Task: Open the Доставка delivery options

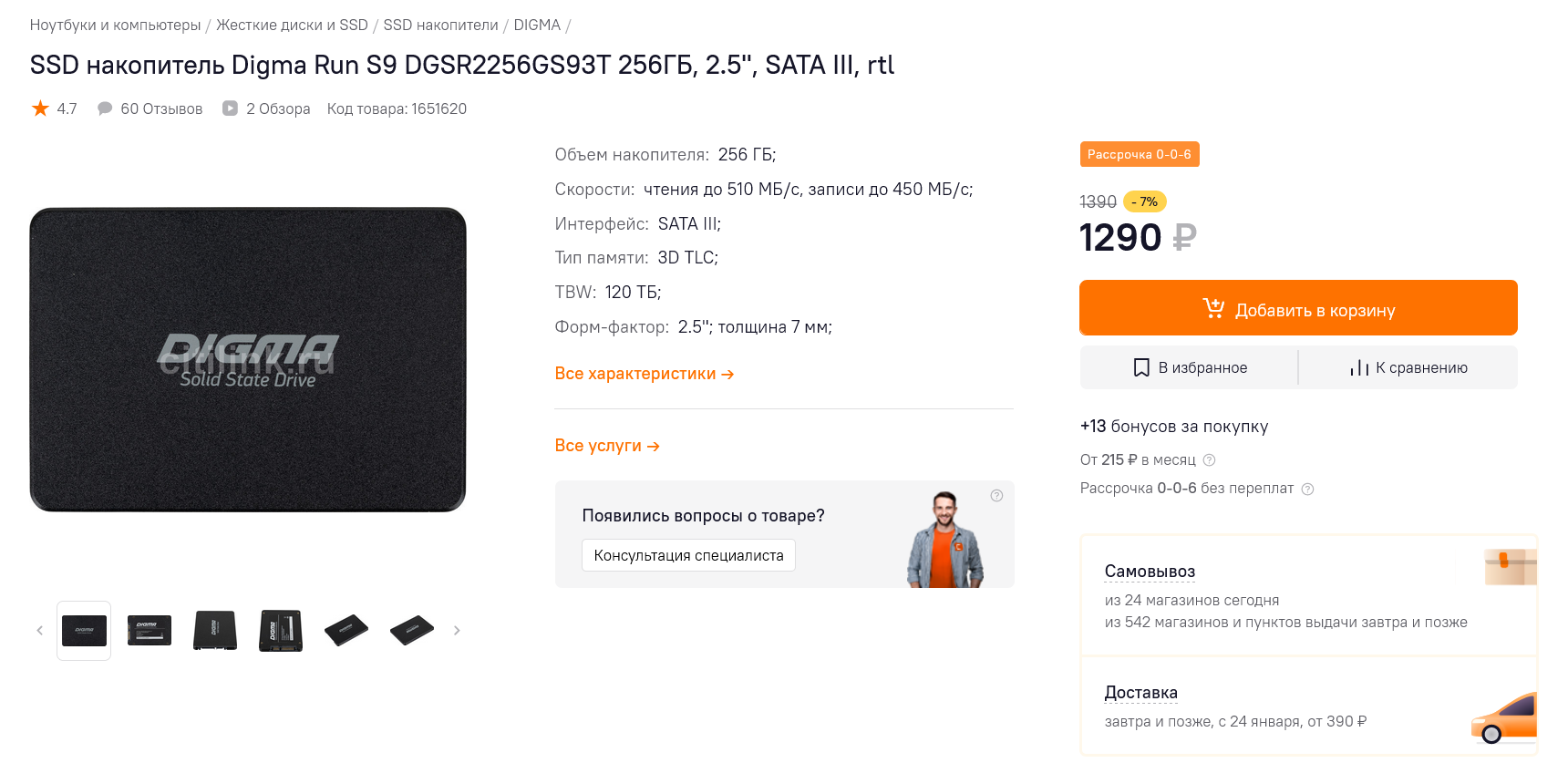Action: point(1140,693)
